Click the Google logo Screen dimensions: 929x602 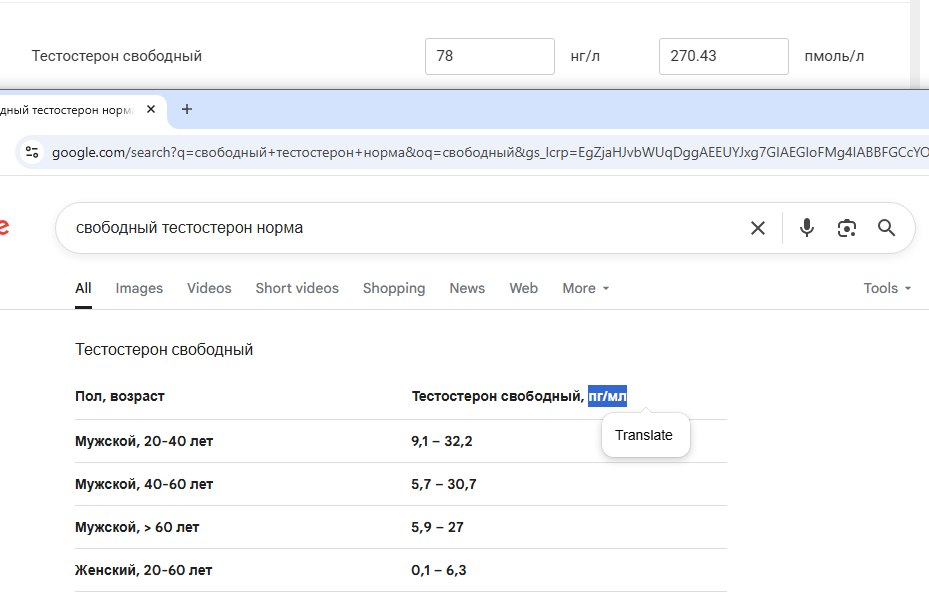pyautogui.click(x=4, y=228)
